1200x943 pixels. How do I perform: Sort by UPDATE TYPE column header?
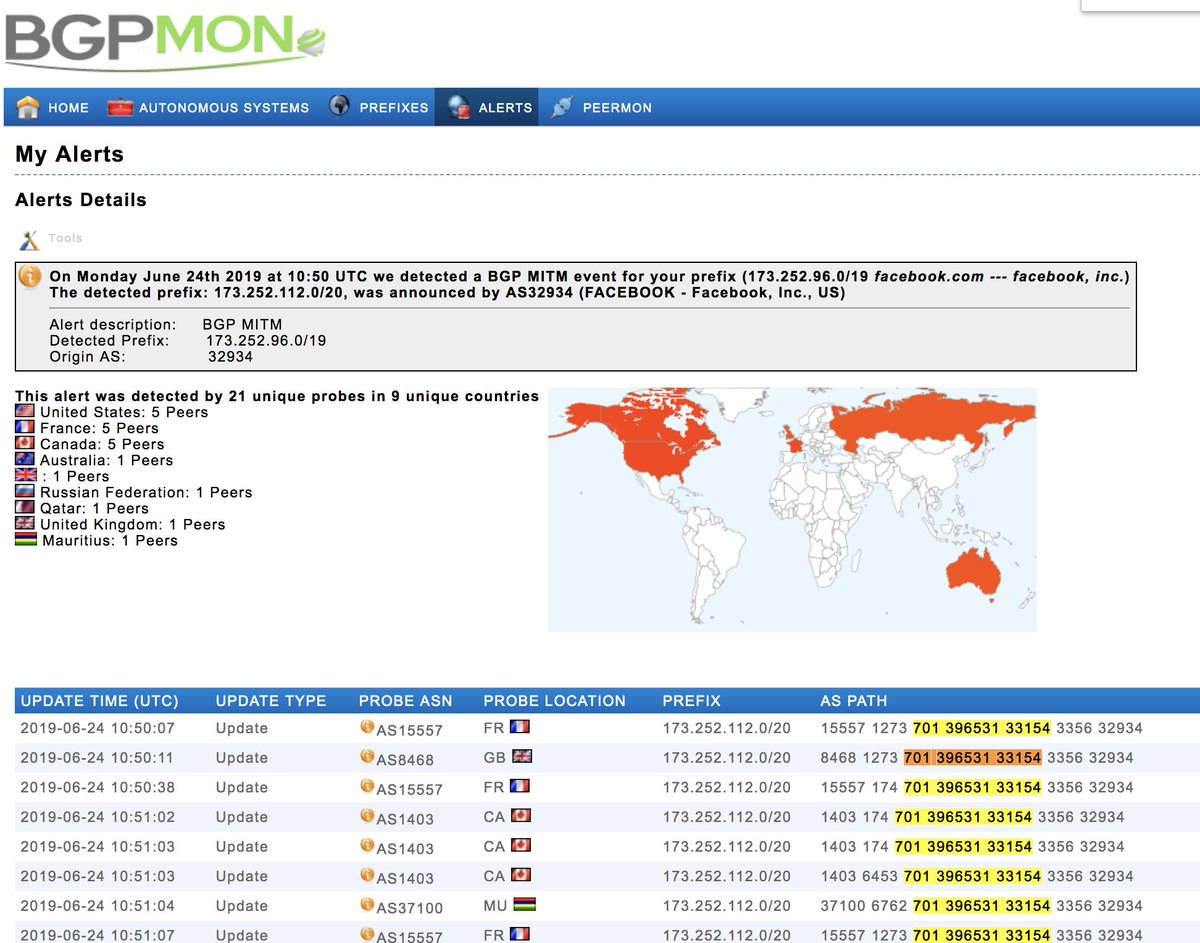pos(271,701)
